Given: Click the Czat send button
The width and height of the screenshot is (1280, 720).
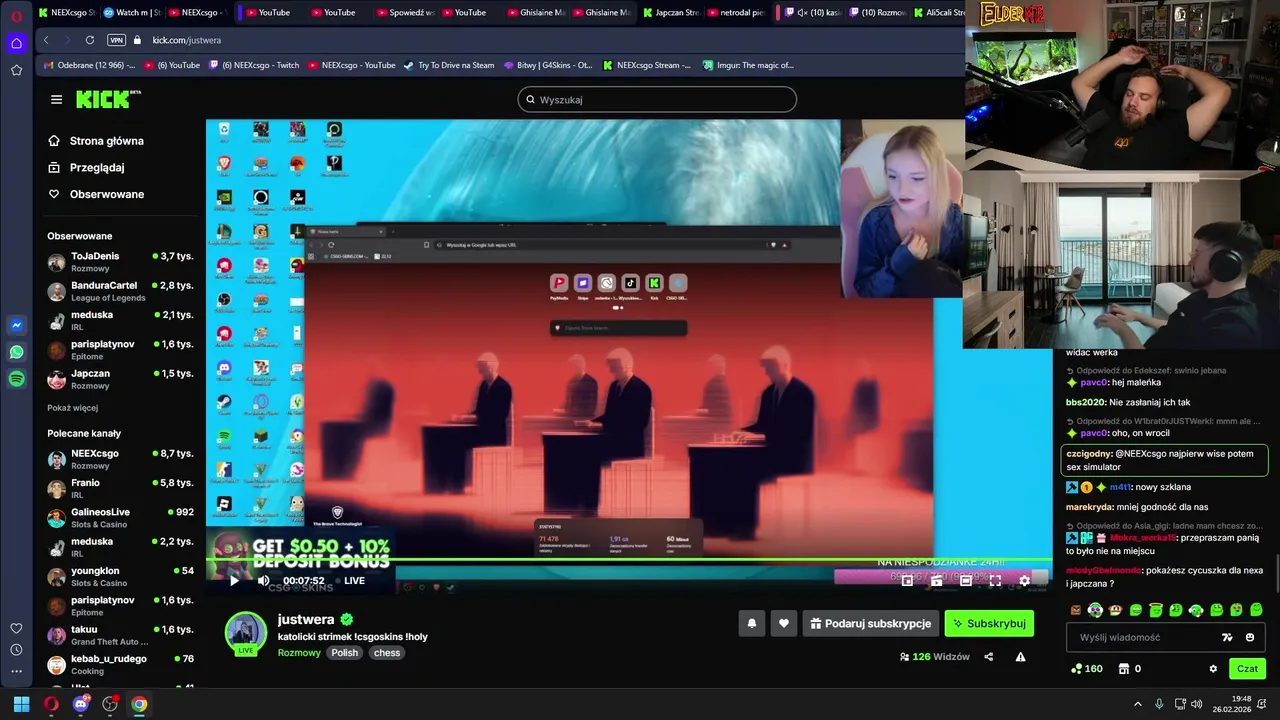Looking at the screenshot, I should (1247, 669).
